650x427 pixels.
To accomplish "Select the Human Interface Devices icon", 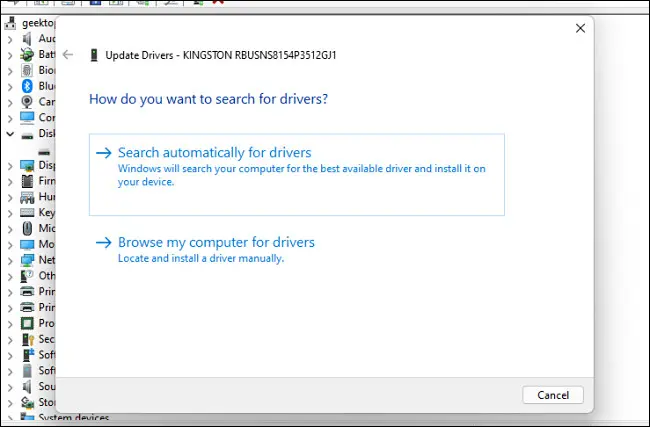I will 27,197.
